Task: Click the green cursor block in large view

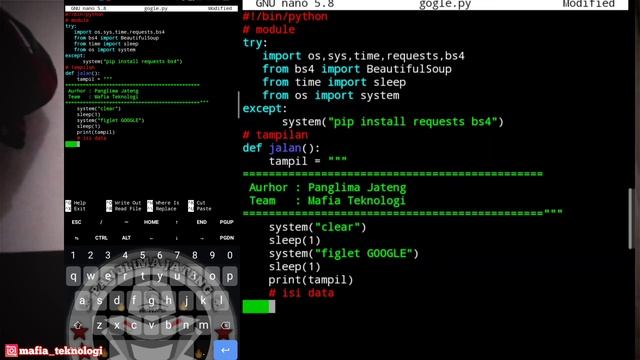Action: 259,307
